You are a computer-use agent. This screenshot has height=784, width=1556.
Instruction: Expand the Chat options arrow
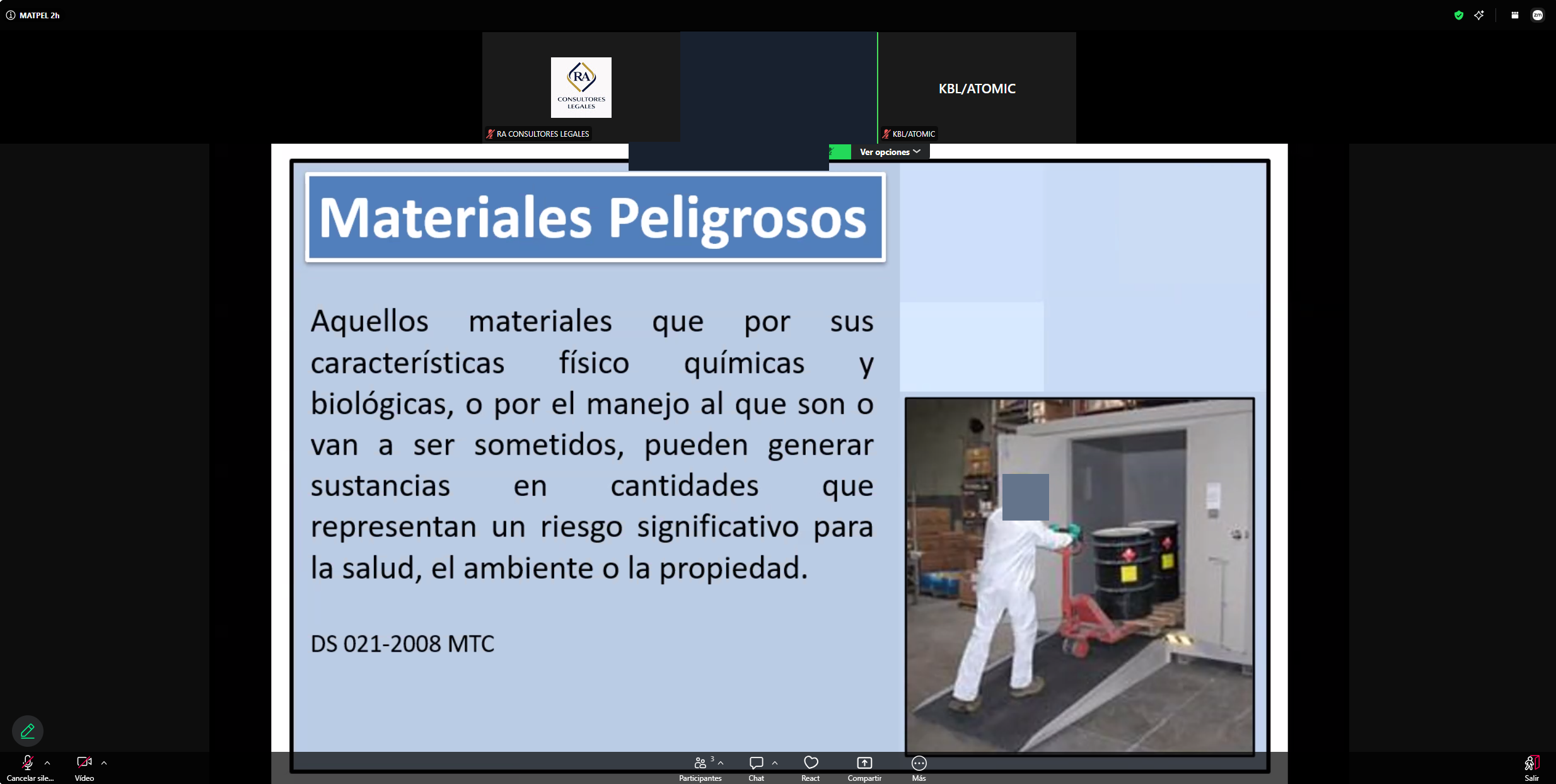(775, 763)
